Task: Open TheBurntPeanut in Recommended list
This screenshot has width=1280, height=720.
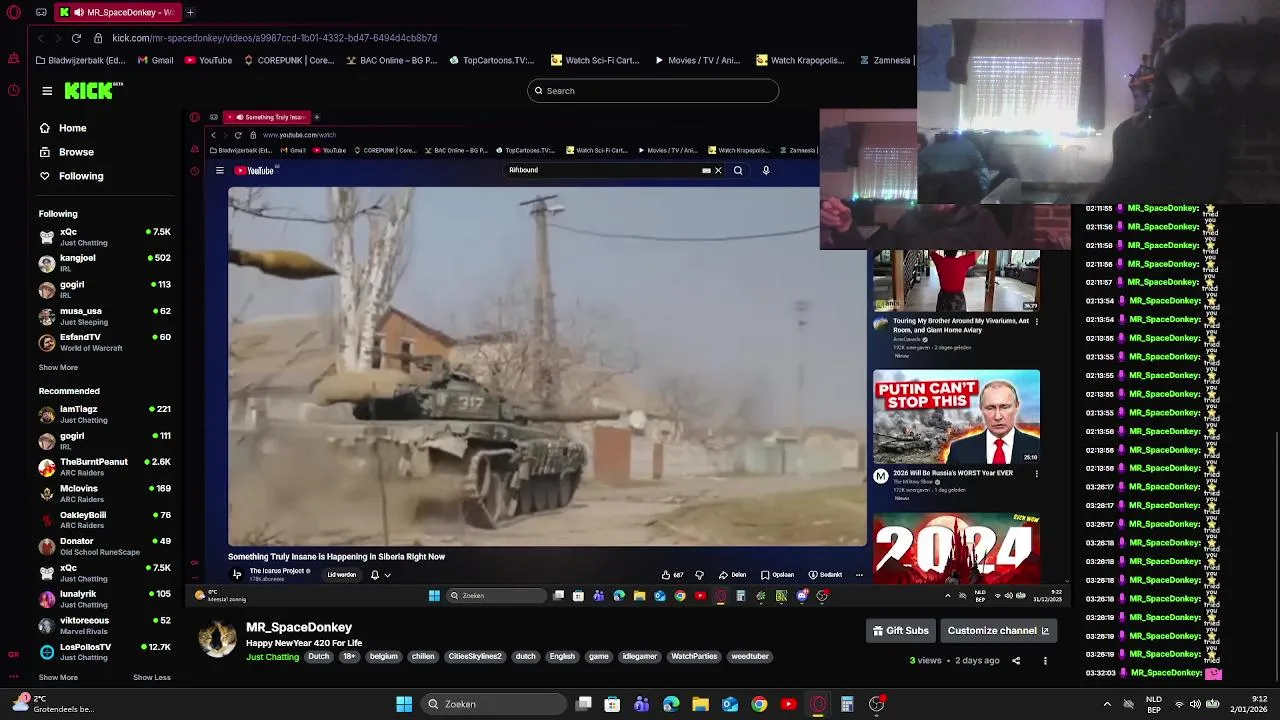Action: click(105, 467)
